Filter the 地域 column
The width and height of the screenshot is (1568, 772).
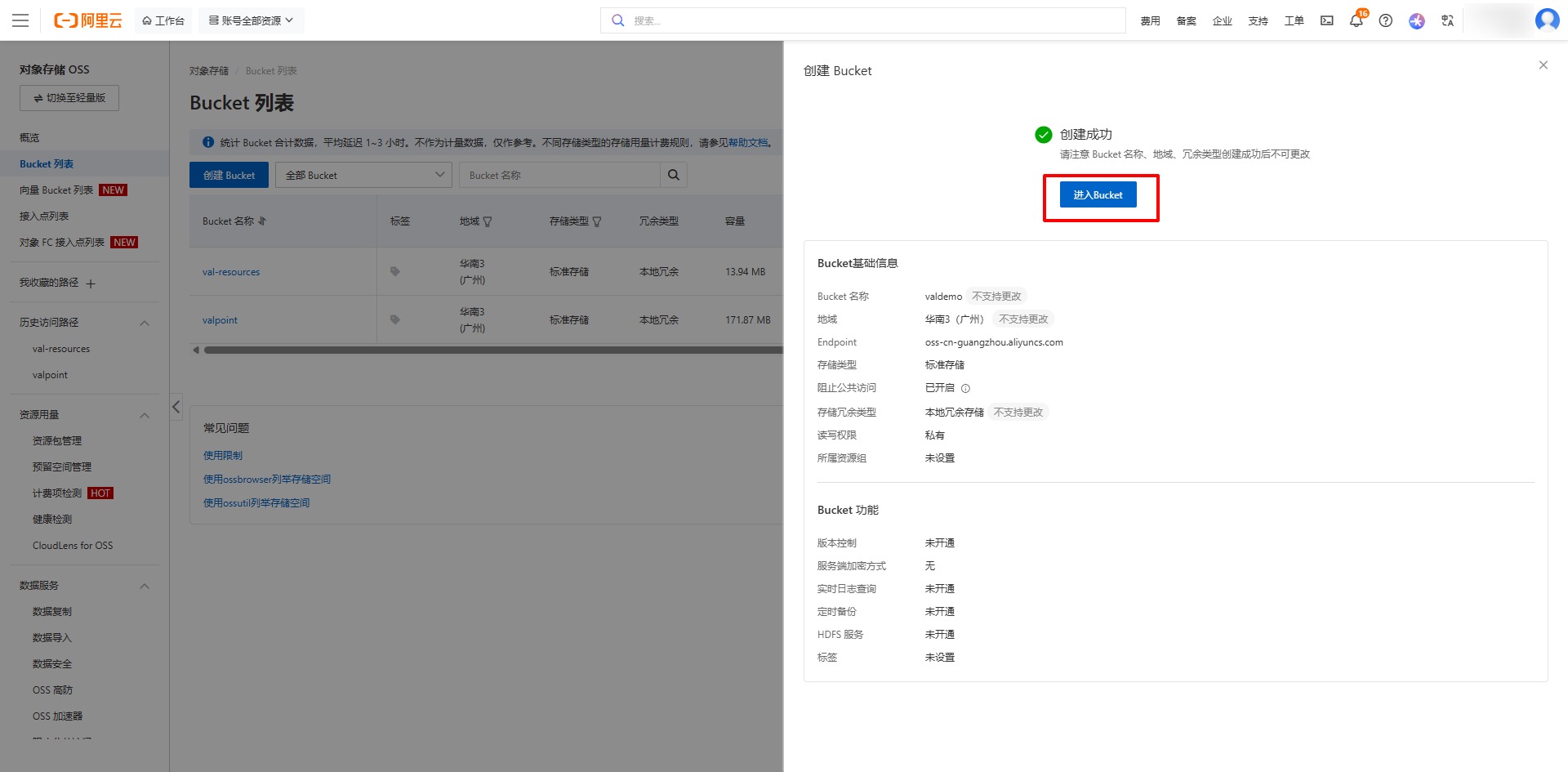[x=488, y=221]
